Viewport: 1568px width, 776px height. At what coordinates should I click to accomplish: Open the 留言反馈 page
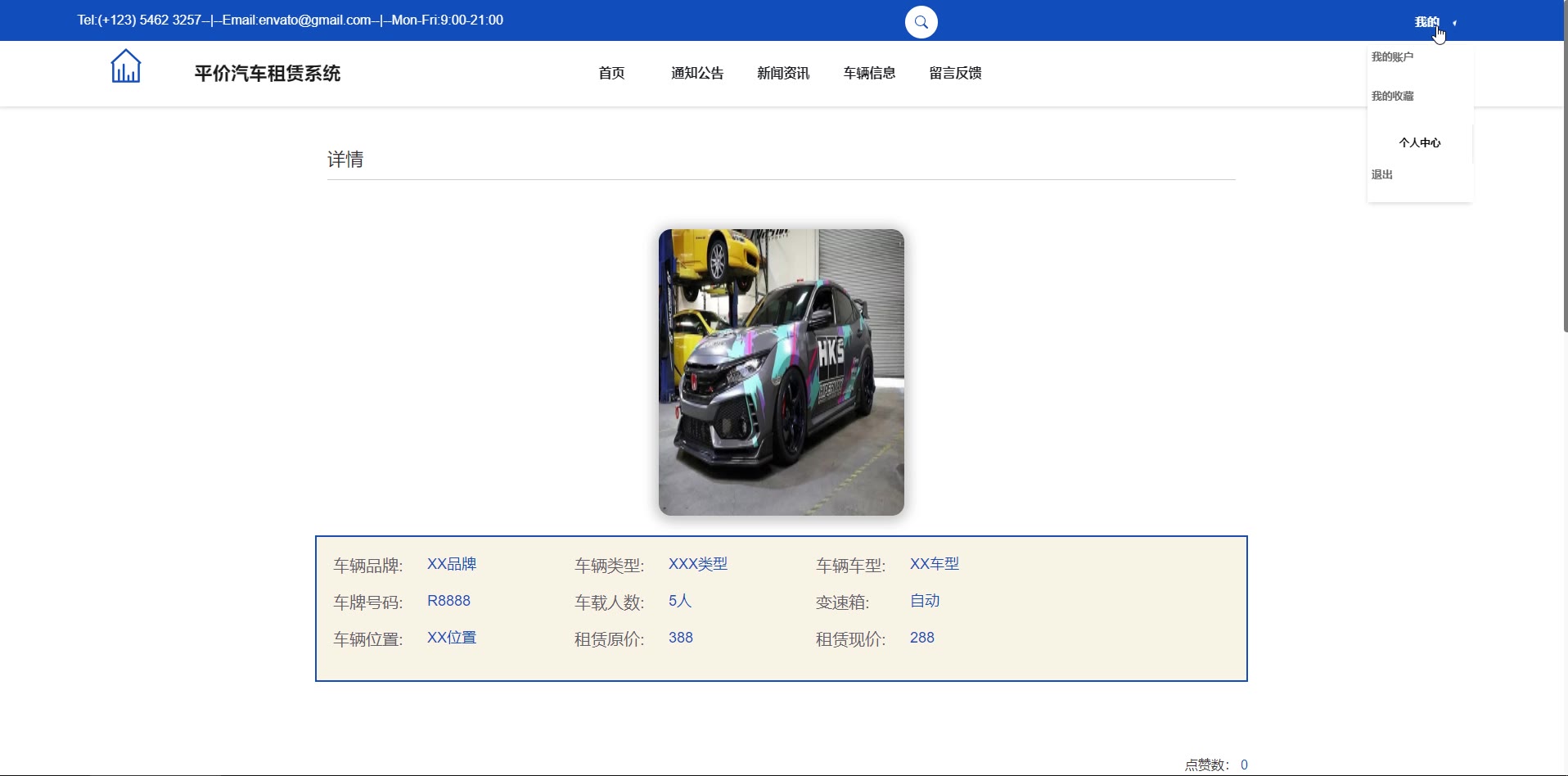[955, 74]
